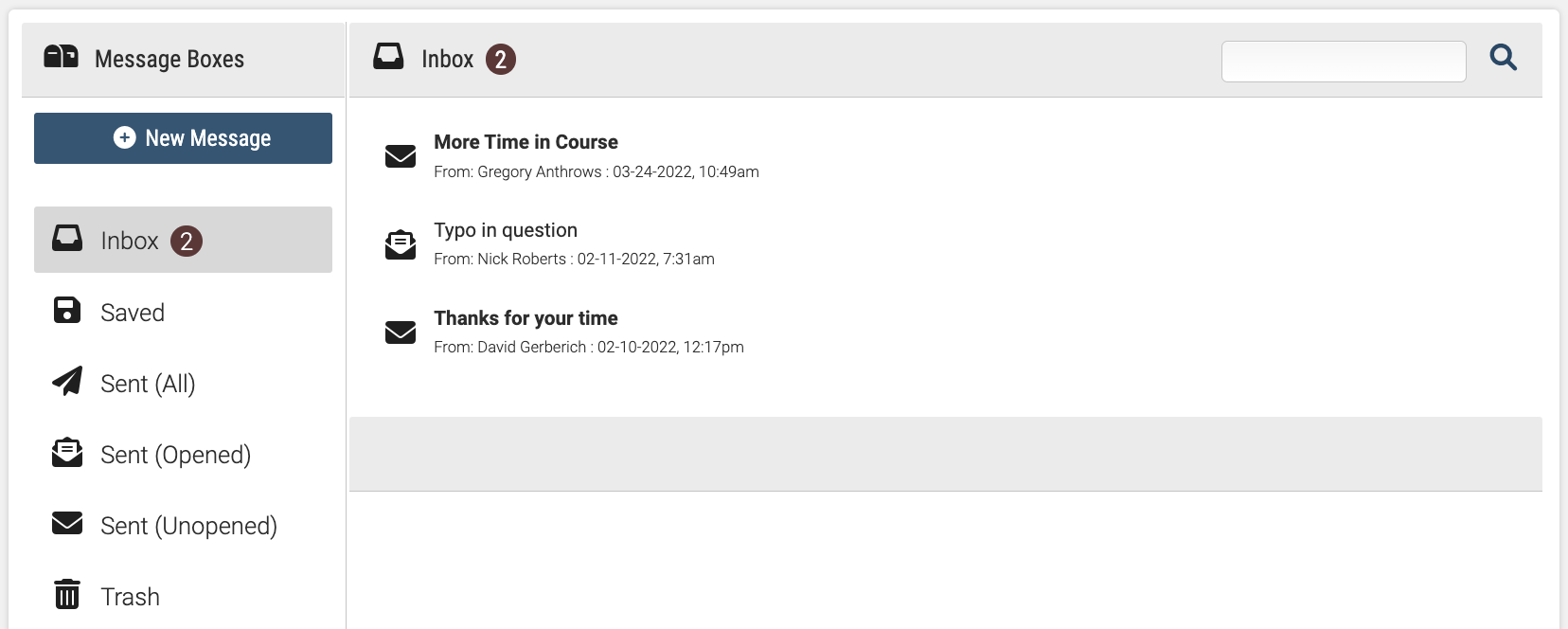Click the Saved floppy disk icon
Viewport: 1568px width, 629px height.
click(x=67, y=310)
